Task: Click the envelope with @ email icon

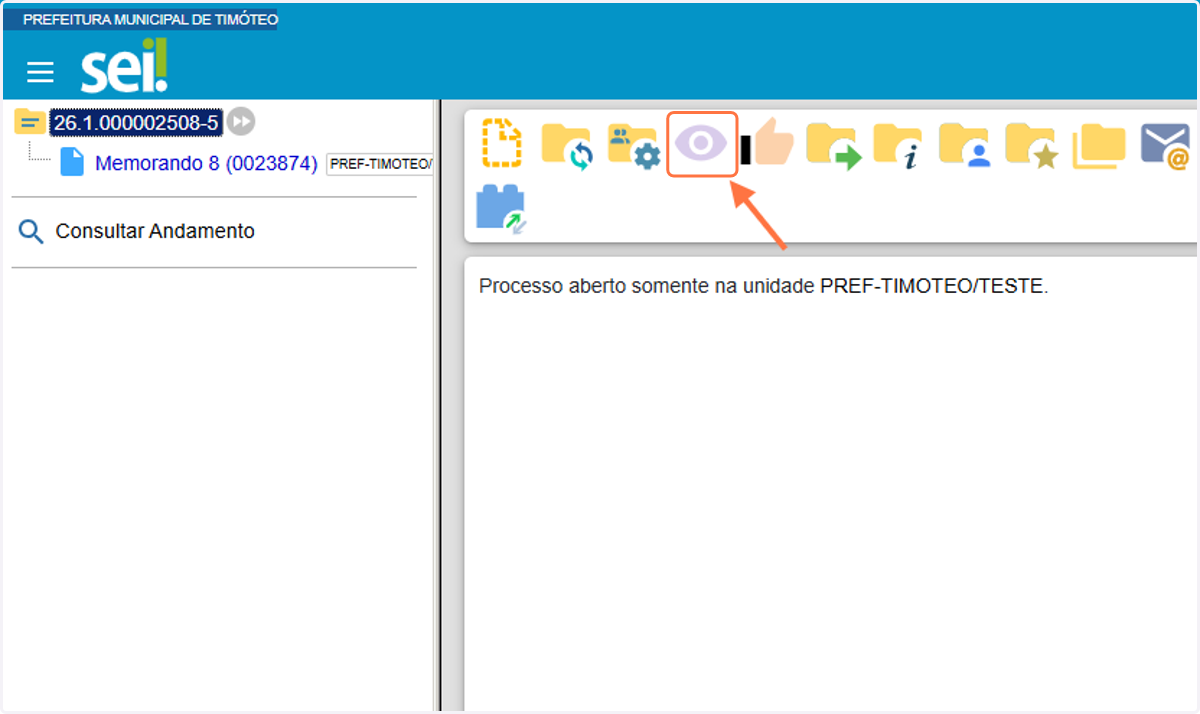Action: (x=1165, y=146)
